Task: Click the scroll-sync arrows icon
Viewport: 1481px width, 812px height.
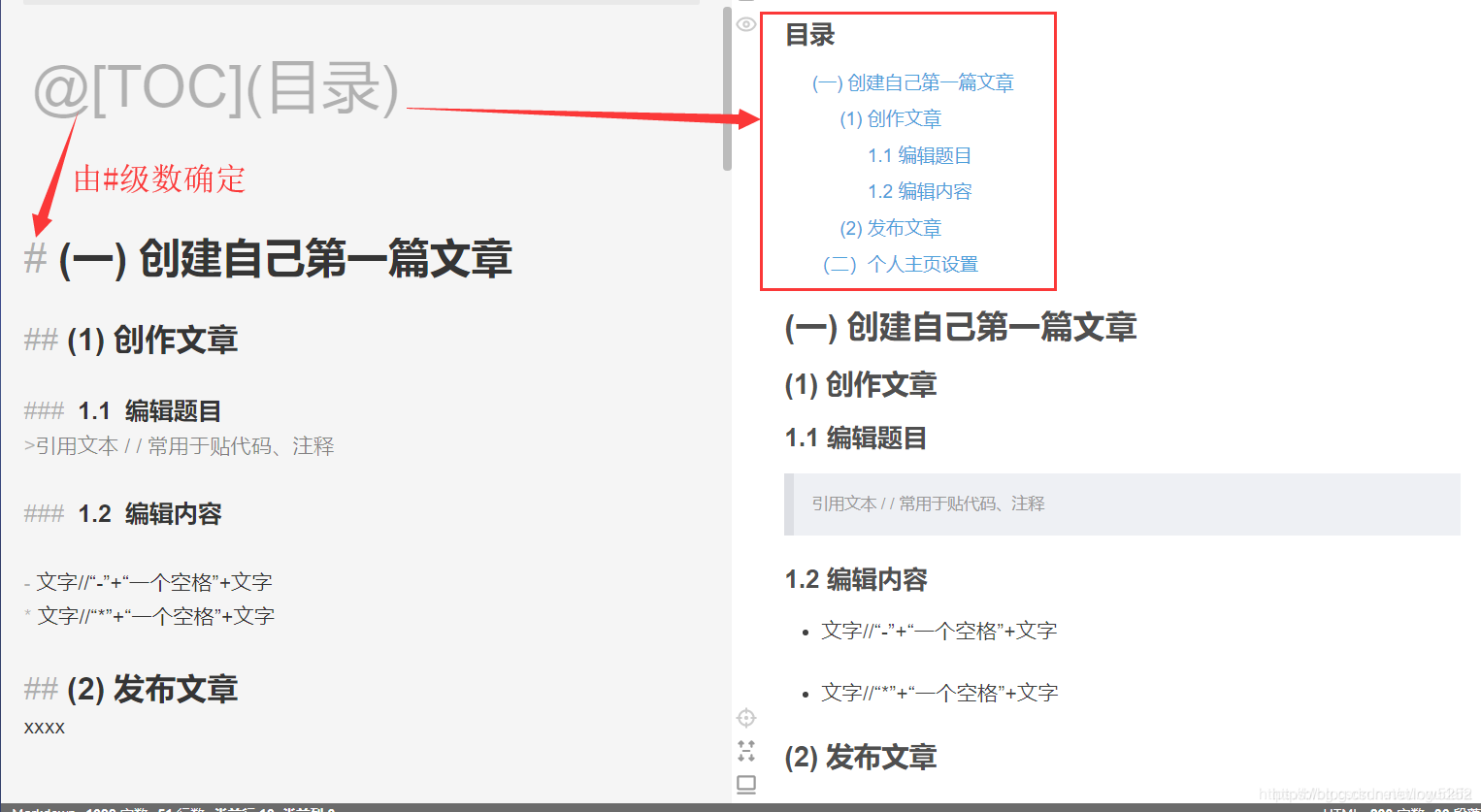Action: 746,751
